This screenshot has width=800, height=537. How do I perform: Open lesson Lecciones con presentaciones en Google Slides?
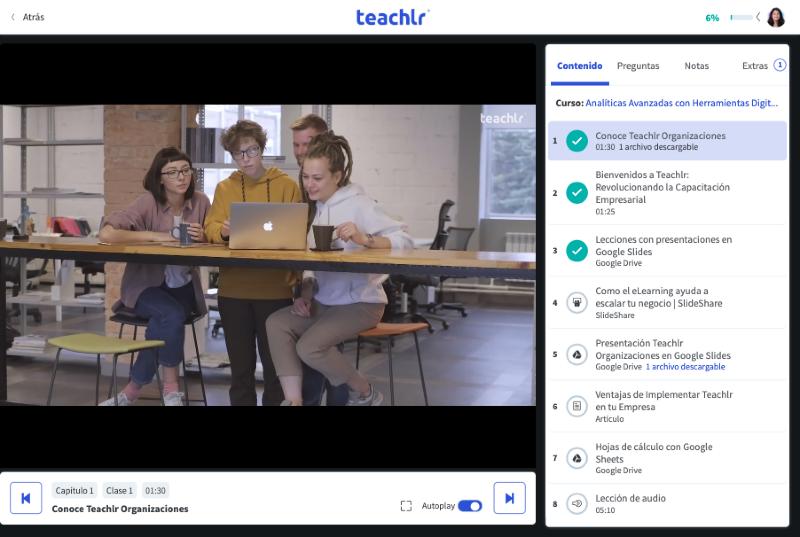667,250
